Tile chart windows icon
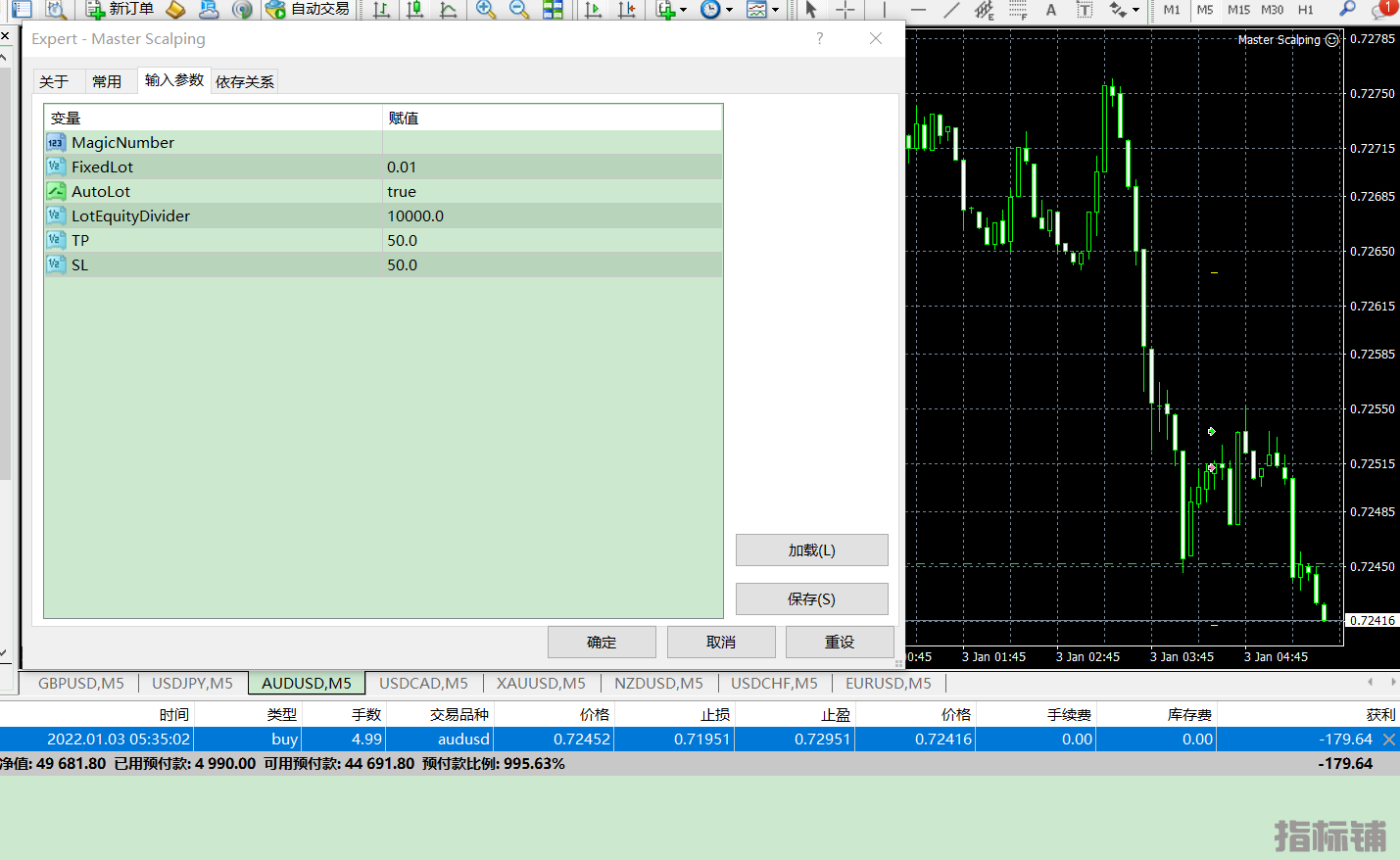 553,10
